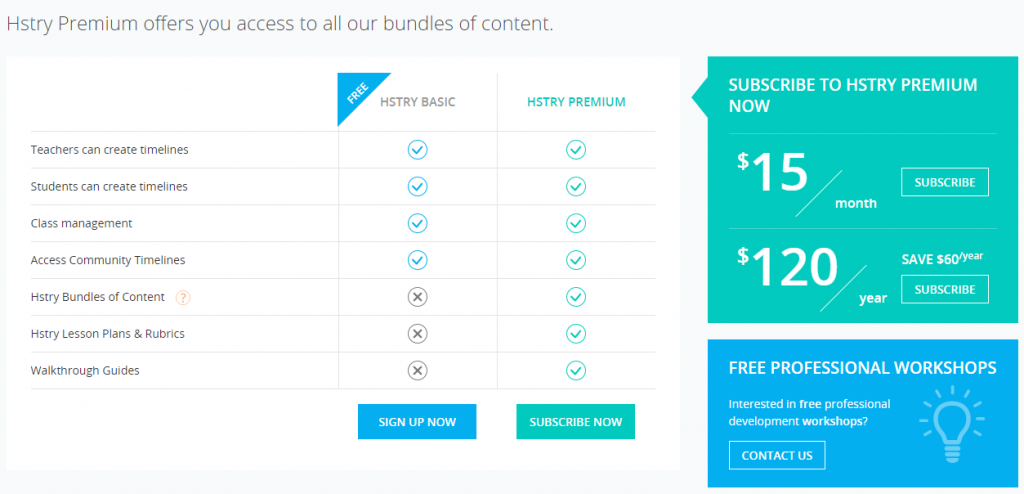
Task: Select the HSTRY PREMIUM column header
Action: coord(576,102)
